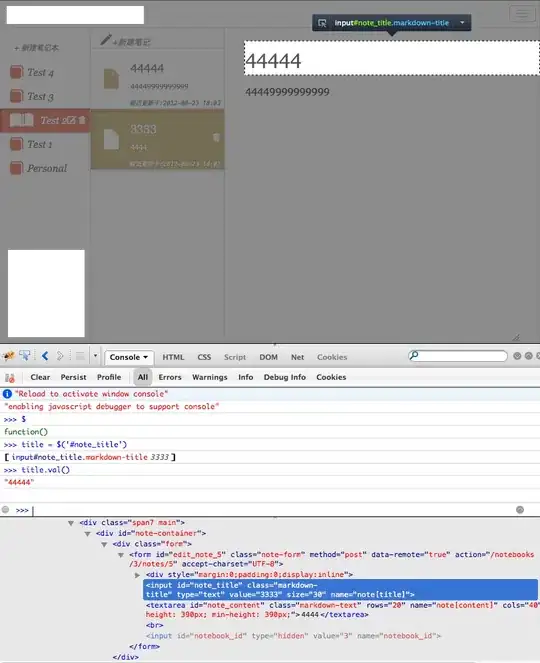This screenshot has width=540, height=663.
Task: Delete the 3333 note with its trash icon
Action: tap(216, 137)
